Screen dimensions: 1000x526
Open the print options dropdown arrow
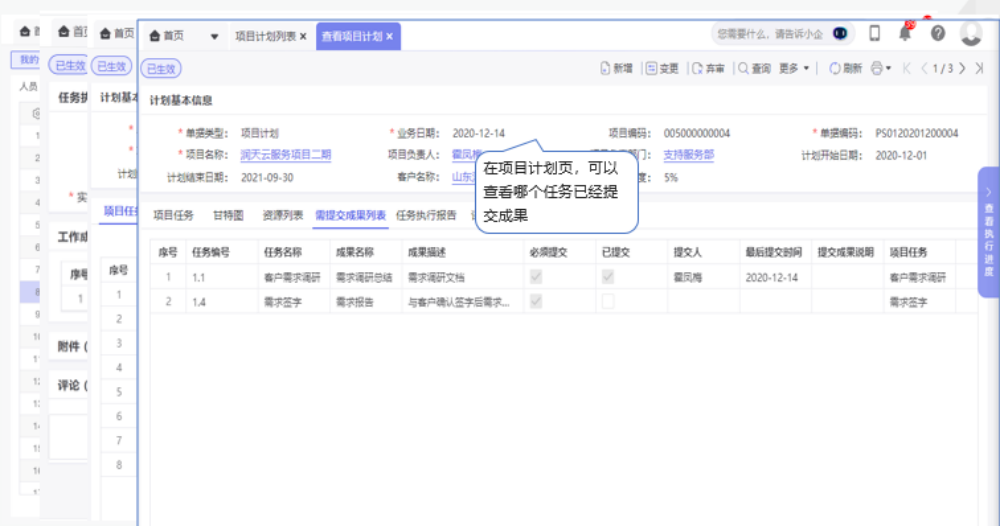pos(888,68)
